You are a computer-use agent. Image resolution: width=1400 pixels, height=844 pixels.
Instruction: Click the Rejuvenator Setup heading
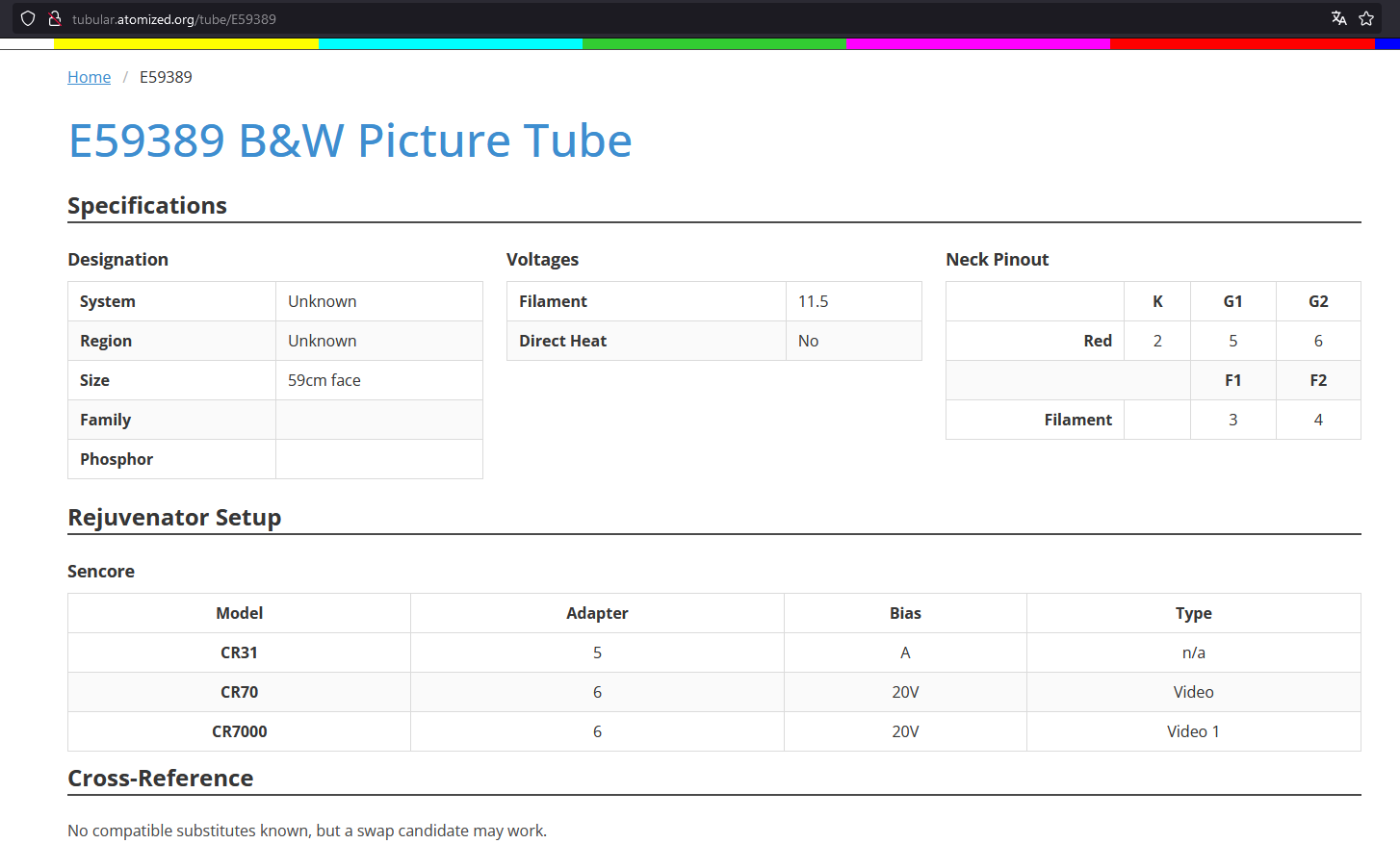pyautogui.click(x=174, y=518)
